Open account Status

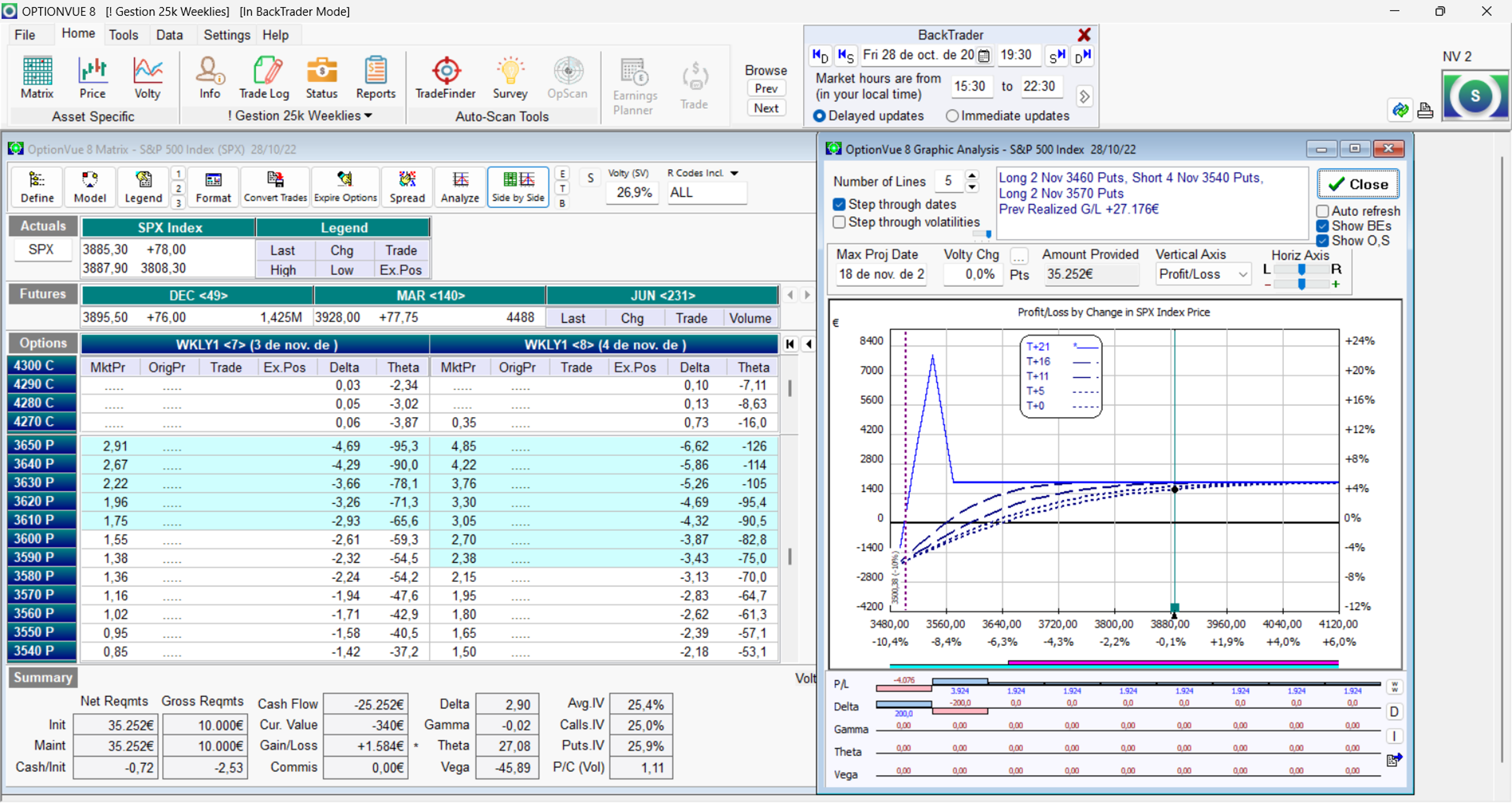(x=322, y=78)
